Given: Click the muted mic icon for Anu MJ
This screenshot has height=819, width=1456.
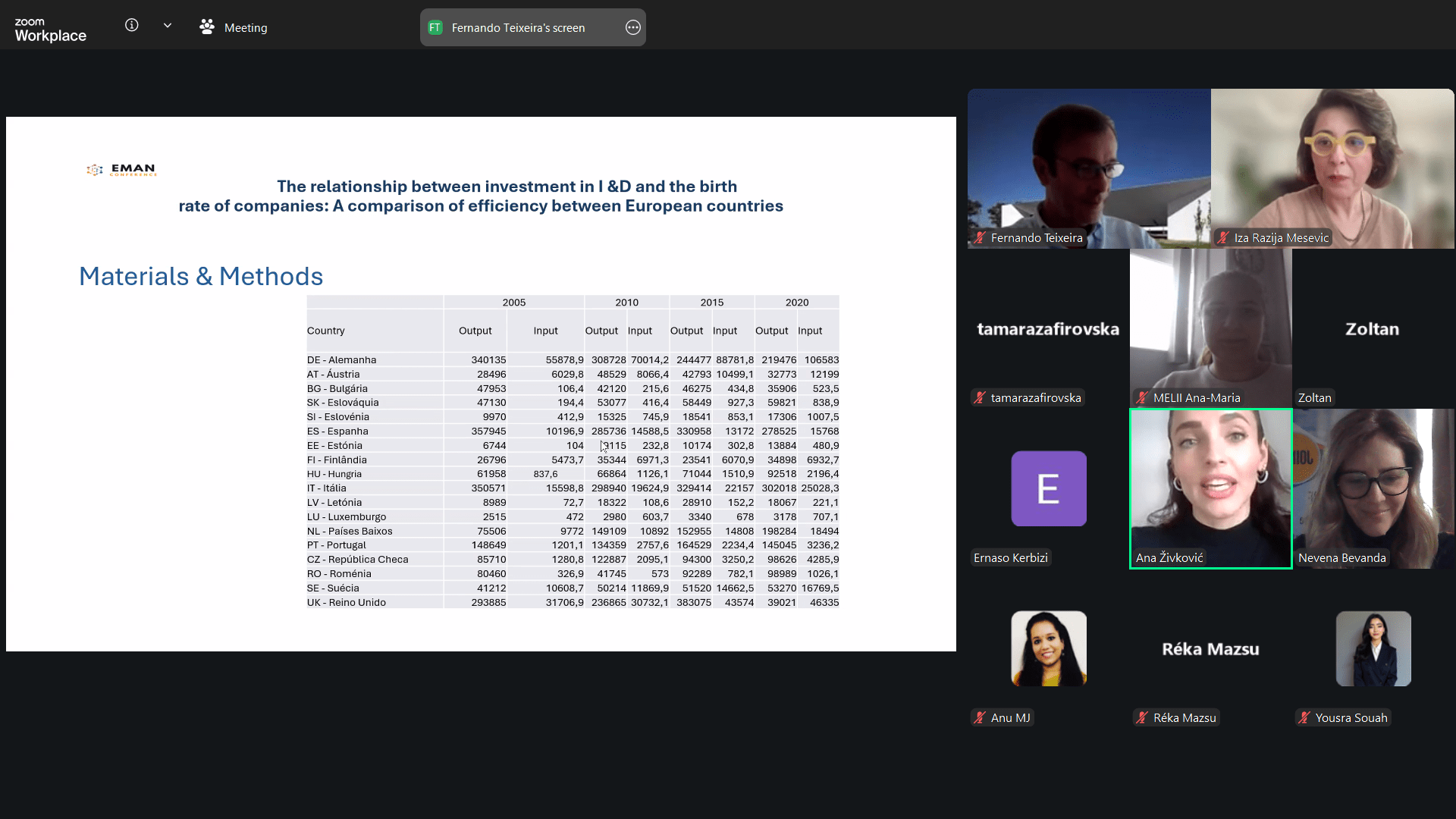Looking at the screenshot, I should click(x=981, y=718).
